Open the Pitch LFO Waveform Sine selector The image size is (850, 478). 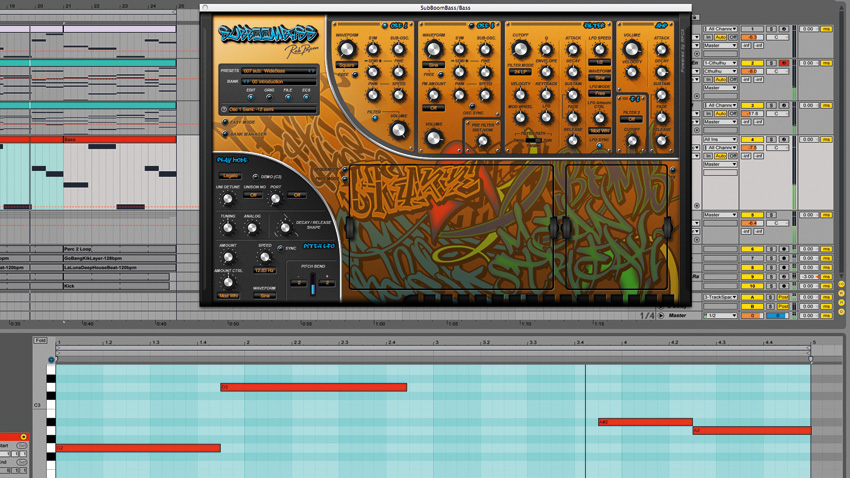coord(265,296)
